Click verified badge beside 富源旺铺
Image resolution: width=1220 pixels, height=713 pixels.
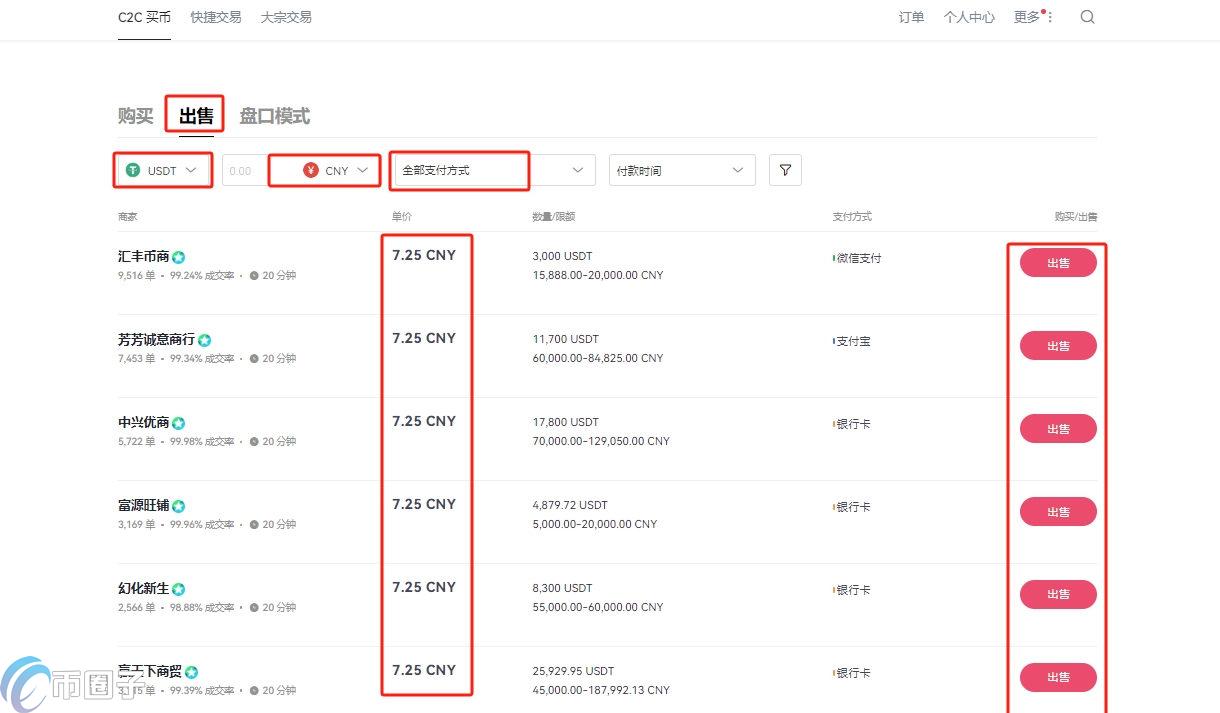click(x=178, y=506)
